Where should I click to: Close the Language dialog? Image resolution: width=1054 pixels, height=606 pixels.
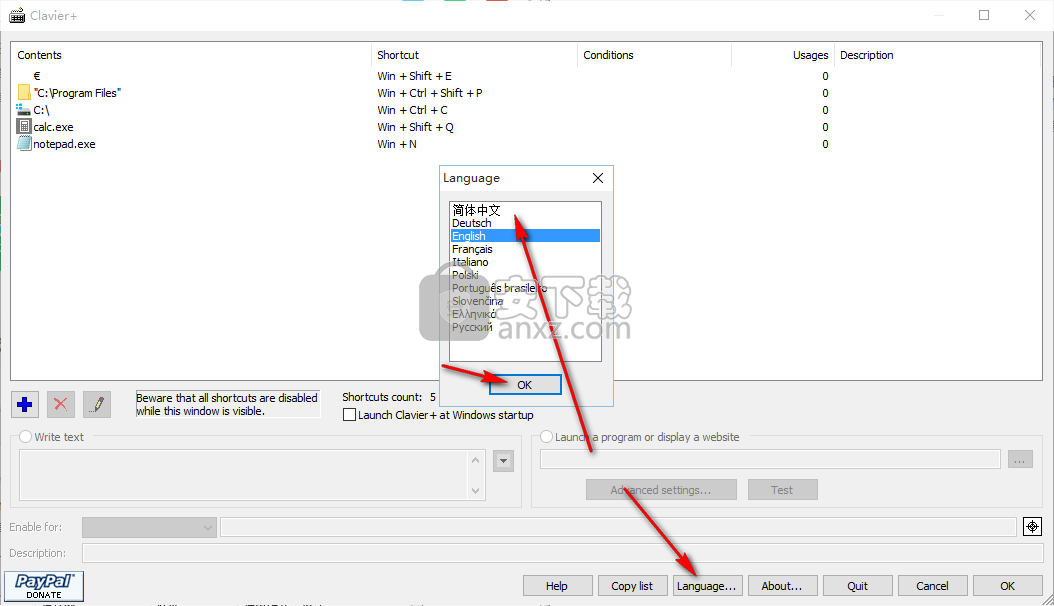coord(598,178)
